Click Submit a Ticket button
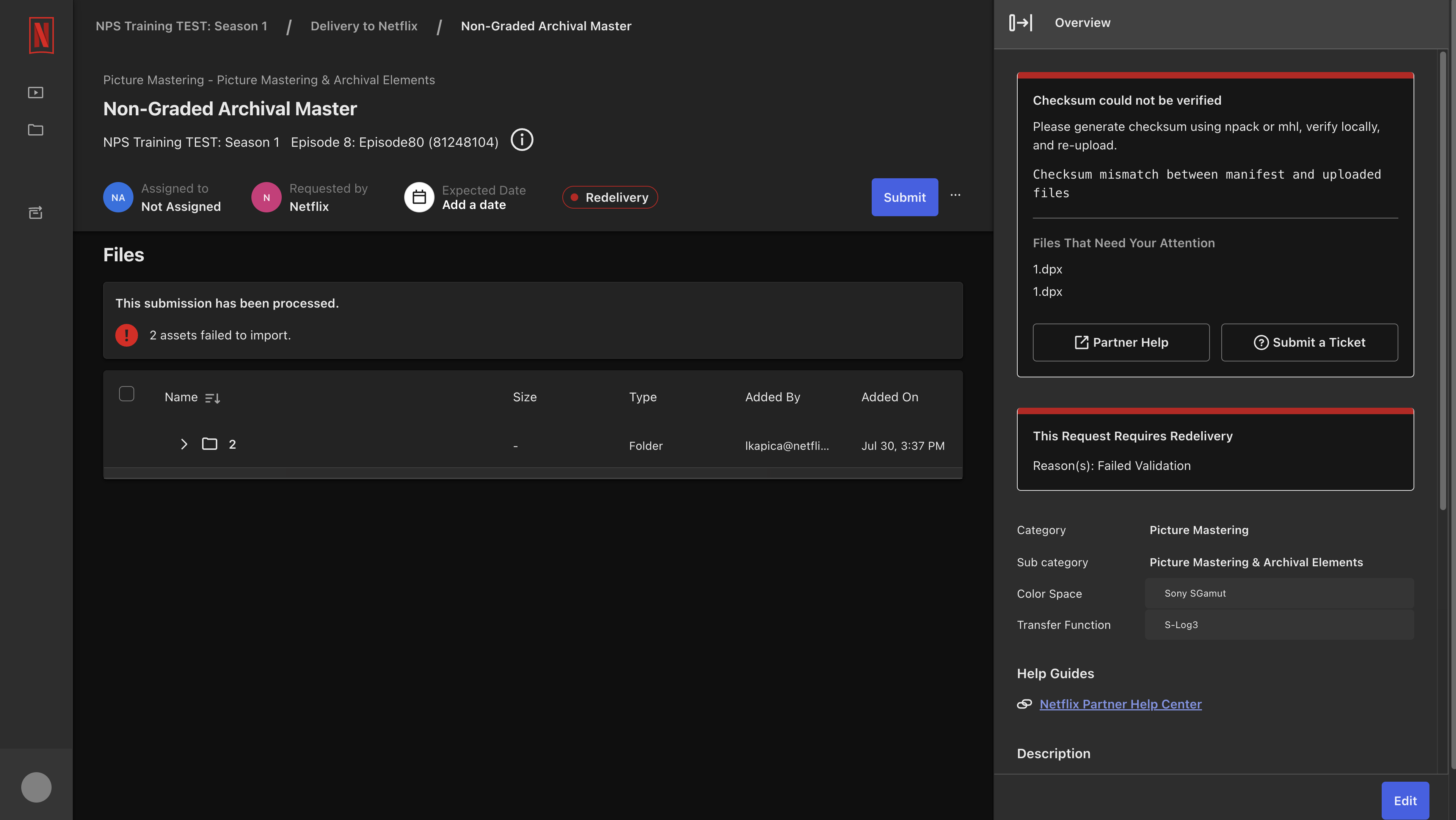 click(1310, 342)
